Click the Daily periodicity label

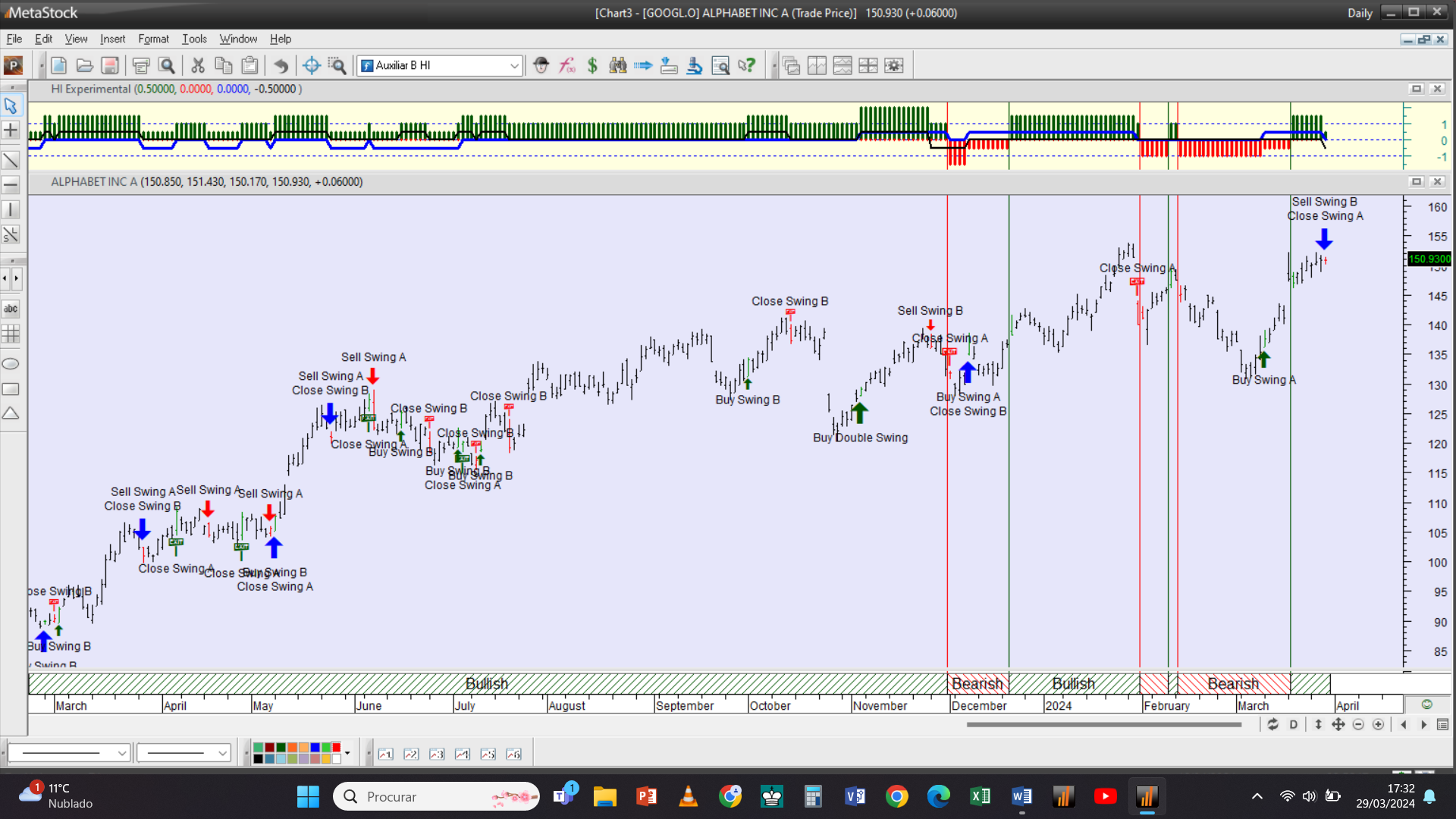1360,13
